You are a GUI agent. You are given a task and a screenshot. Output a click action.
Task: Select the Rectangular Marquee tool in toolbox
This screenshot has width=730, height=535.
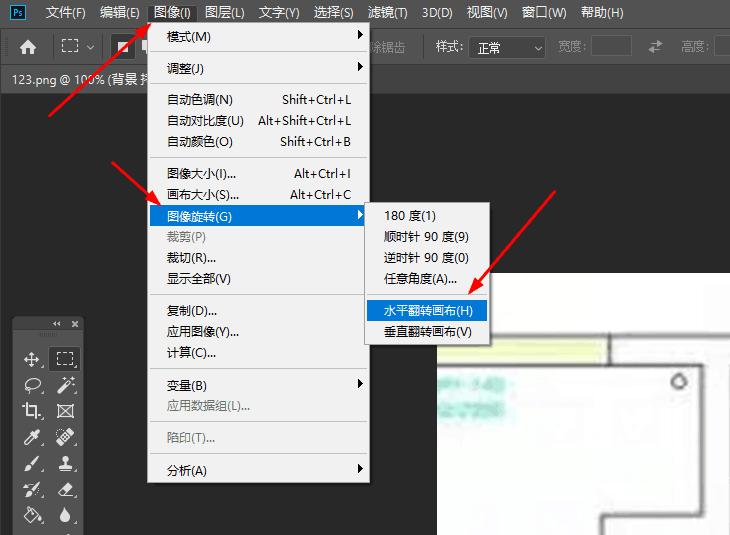click(65, 359)
